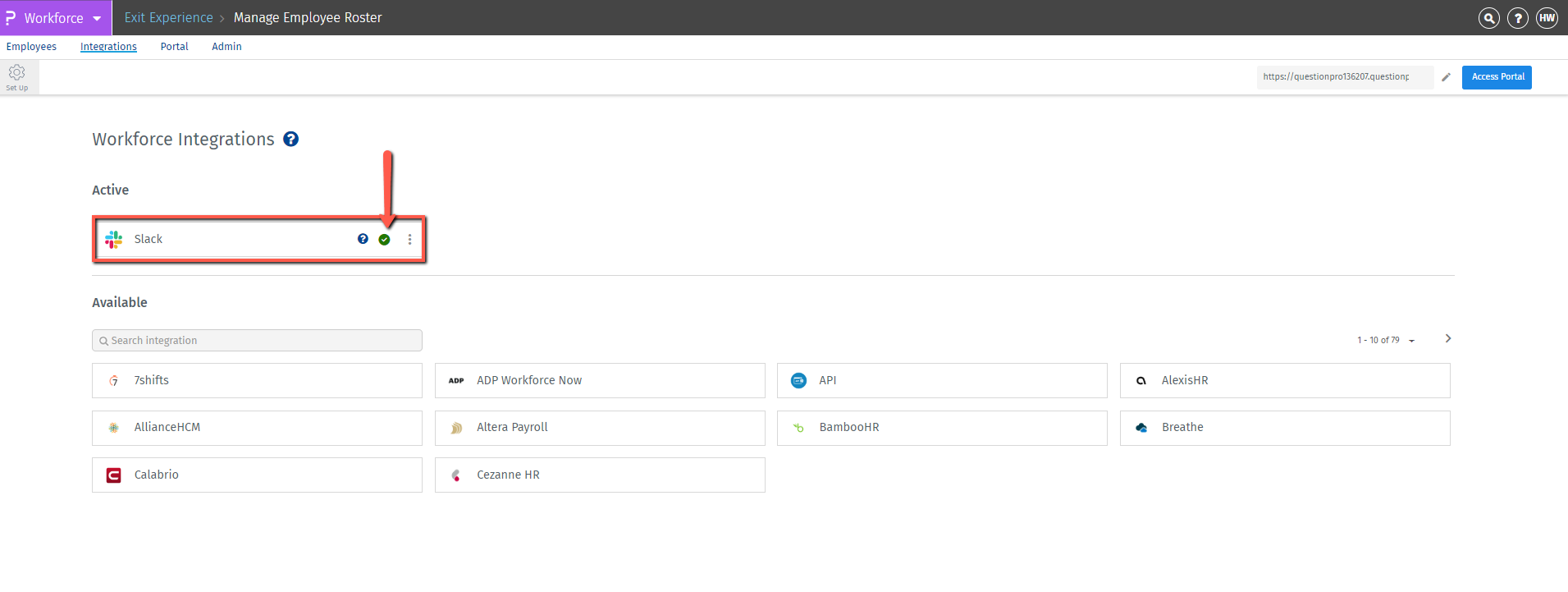Click Slack integration help icon
Viewport: 1568px width, 592px height.
click(363, 239)
